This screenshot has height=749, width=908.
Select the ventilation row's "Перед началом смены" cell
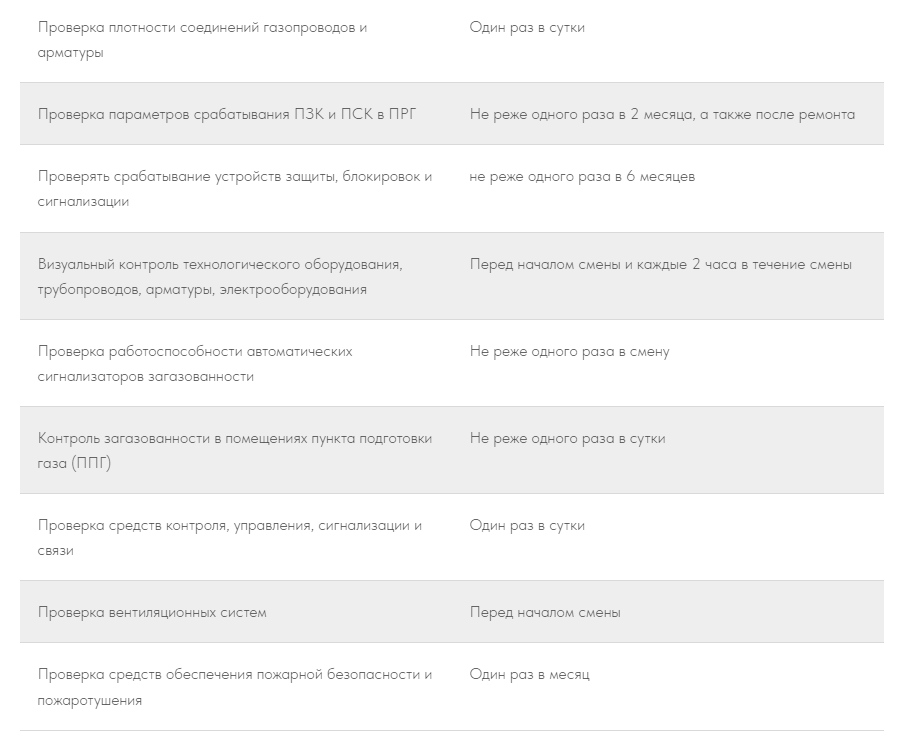545,612
